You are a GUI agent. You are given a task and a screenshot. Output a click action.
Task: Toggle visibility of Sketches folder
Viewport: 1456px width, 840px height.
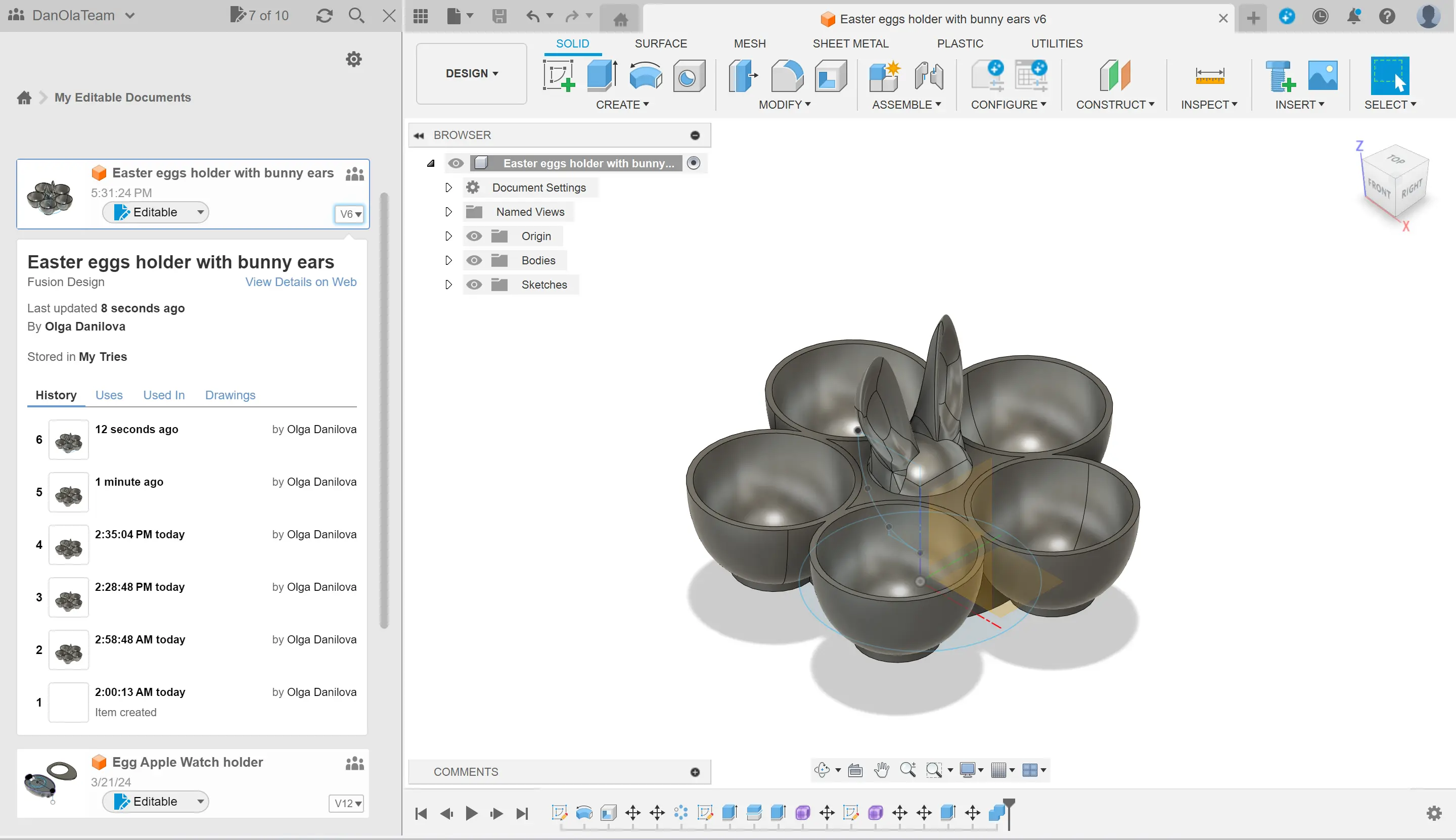tap(474, 285)
